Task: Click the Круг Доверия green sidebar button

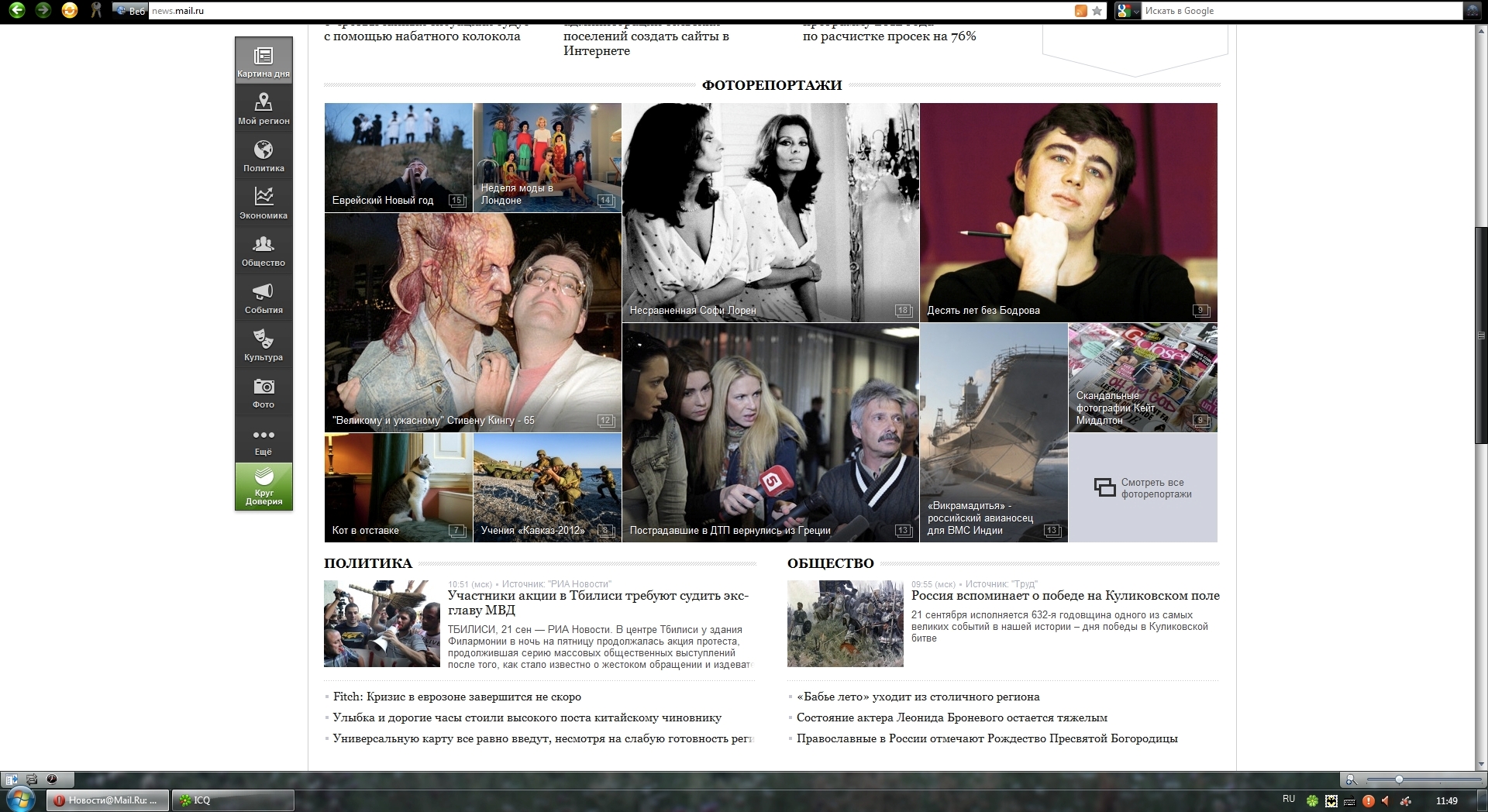Action: [263, 487]
